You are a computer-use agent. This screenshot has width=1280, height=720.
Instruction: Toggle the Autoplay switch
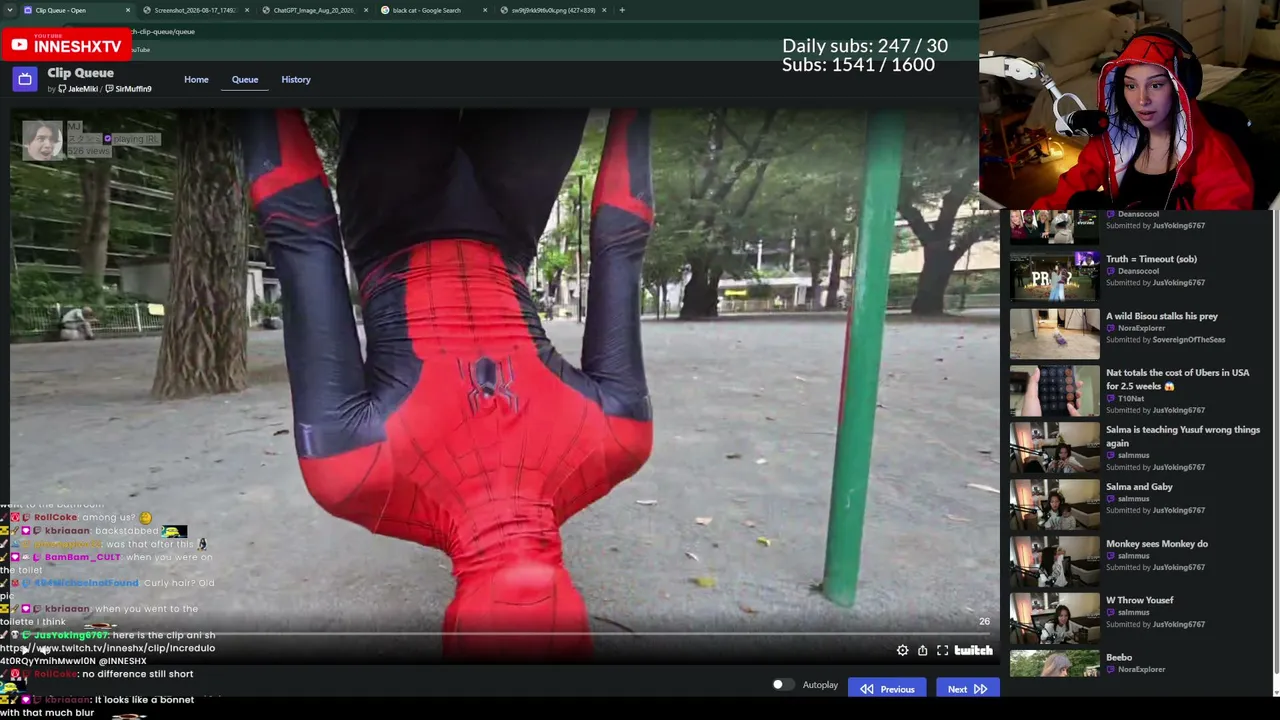coord(783,685)
